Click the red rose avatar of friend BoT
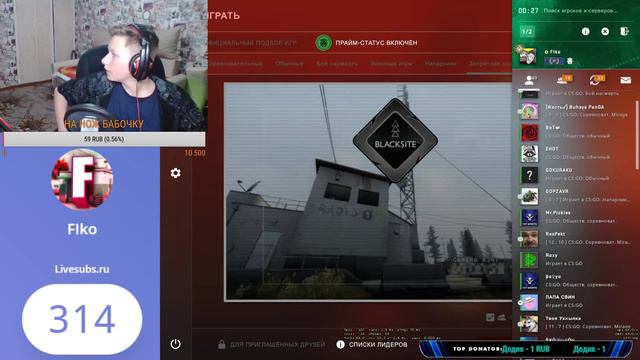This screenshot has height=360, width=640. (529, 132)
